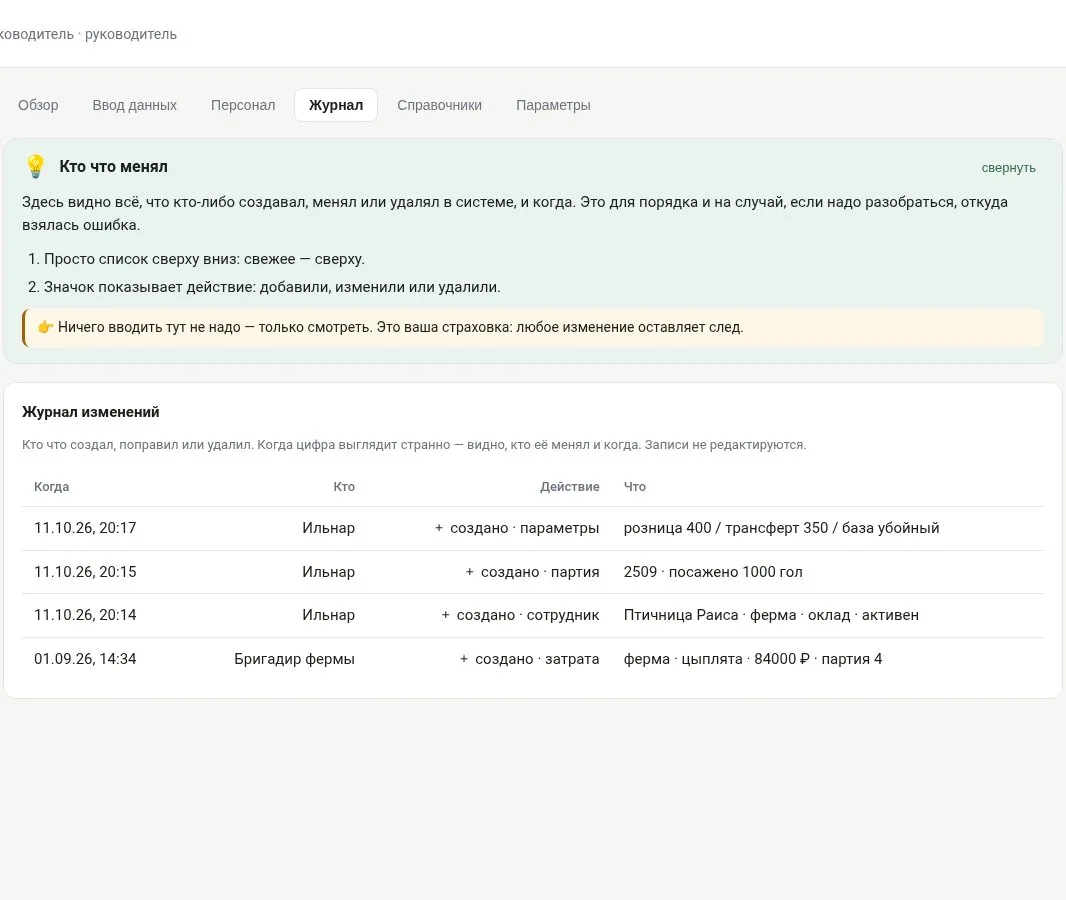Click the Птичница Раиса · ферма entry
Screen dimensions: 1066x900
pyautogui.click(x=771, y=615)
